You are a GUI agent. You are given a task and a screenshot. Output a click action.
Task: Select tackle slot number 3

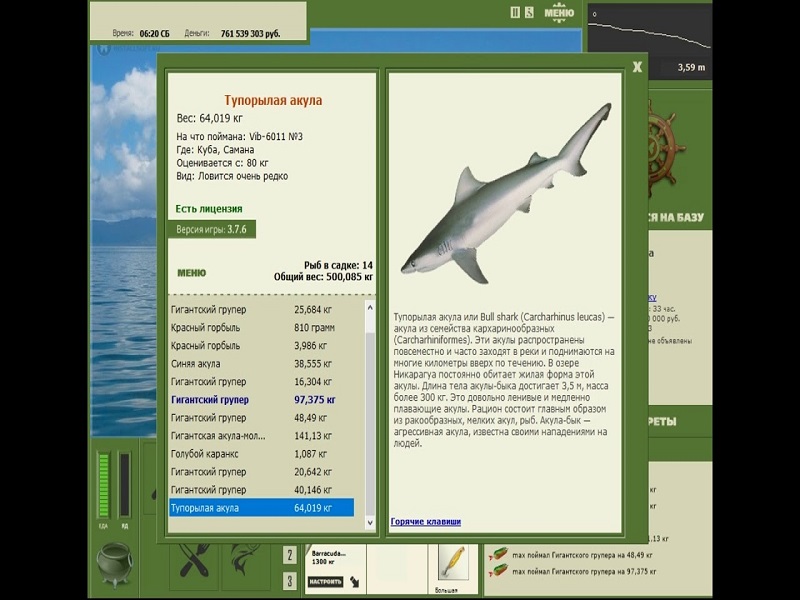click(289, 581)
